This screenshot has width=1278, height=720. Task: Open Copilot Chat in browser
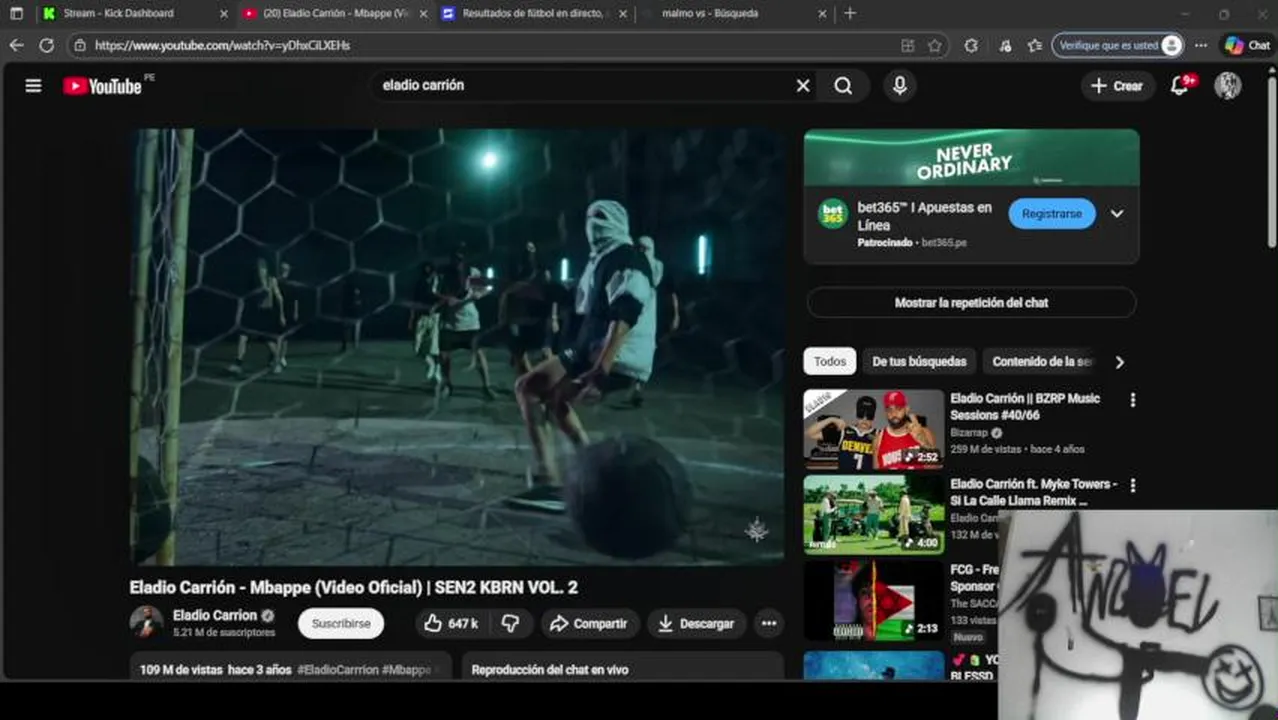pyautogui.click(x=1247, y=45)
